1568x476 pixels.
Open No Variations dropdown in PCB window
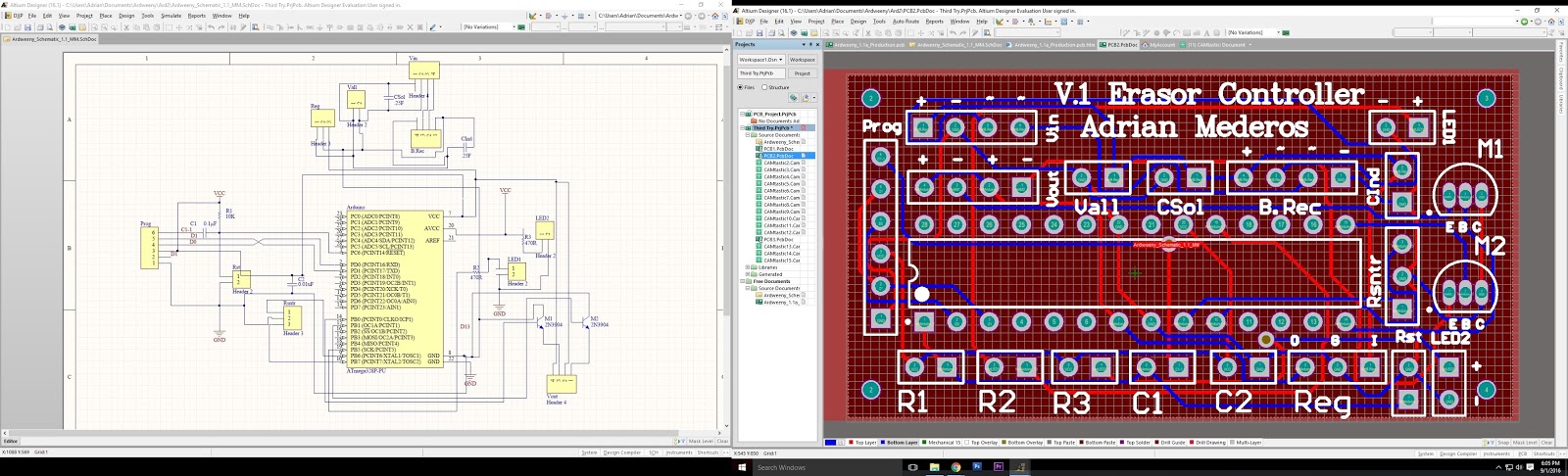1251,32
